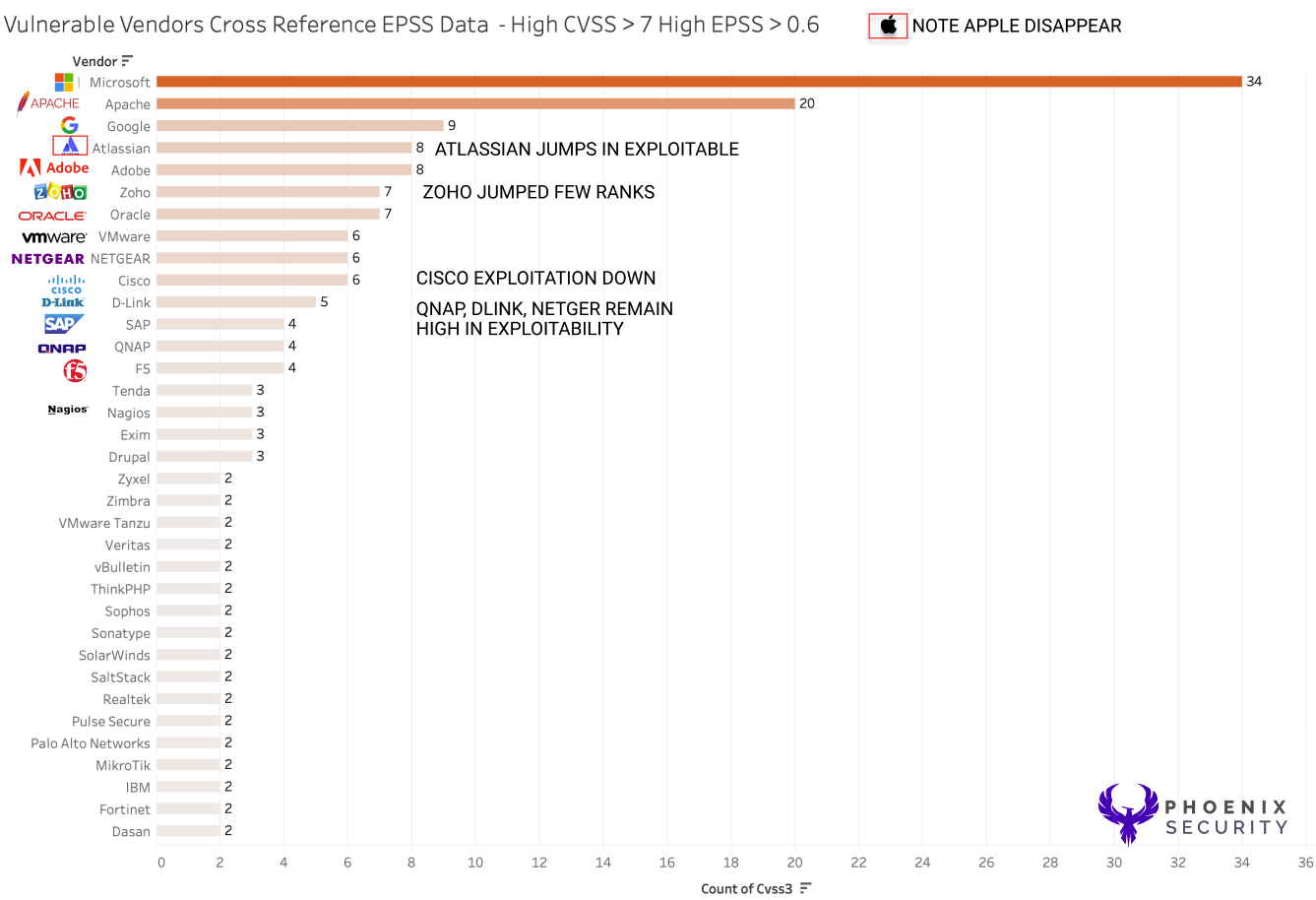Click the ThinkPHP vendor label
Viewport: 1316px width, 900px height.
point(120,589)
